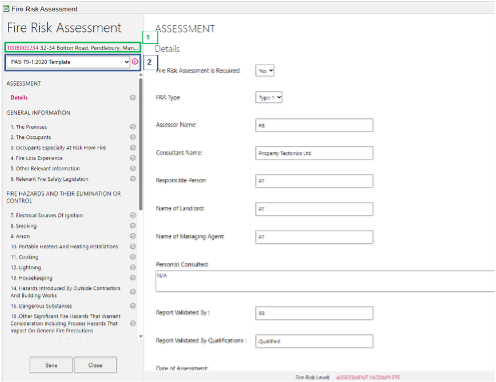
Task: Click the Fire Risk Assessment window icon
Action: coord(6,9)
